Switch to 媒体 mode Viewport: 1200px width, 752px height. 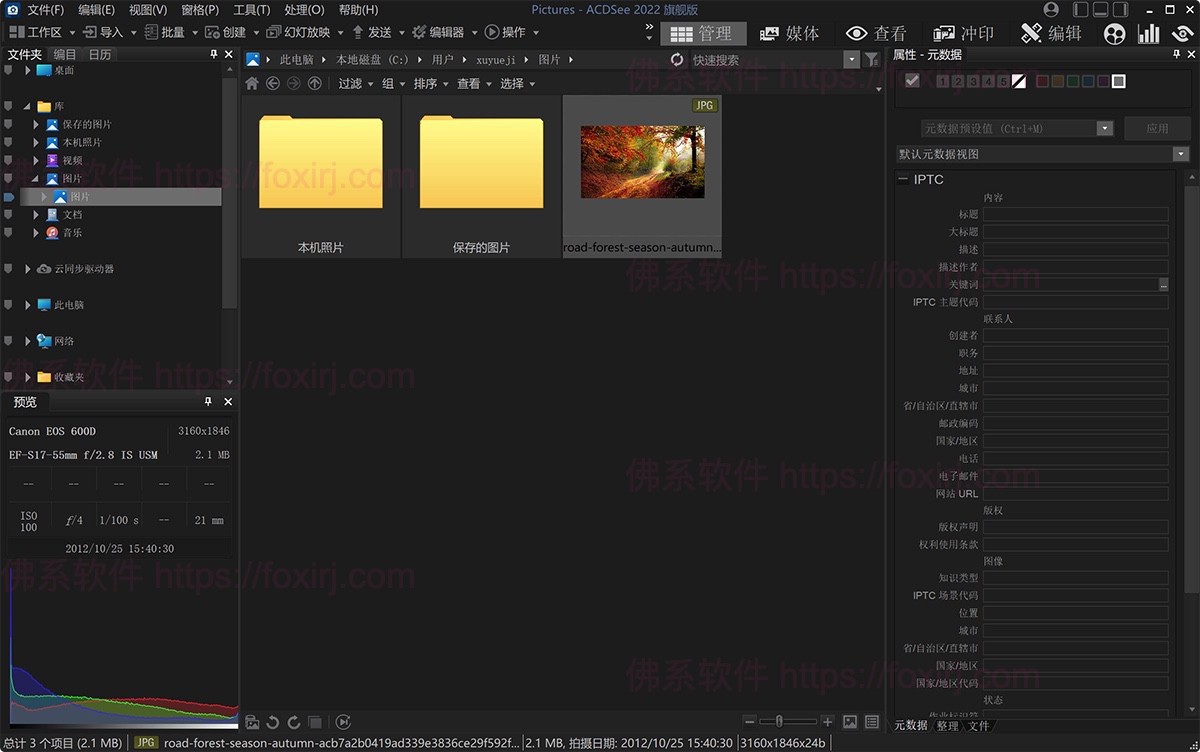click(791, 32)
